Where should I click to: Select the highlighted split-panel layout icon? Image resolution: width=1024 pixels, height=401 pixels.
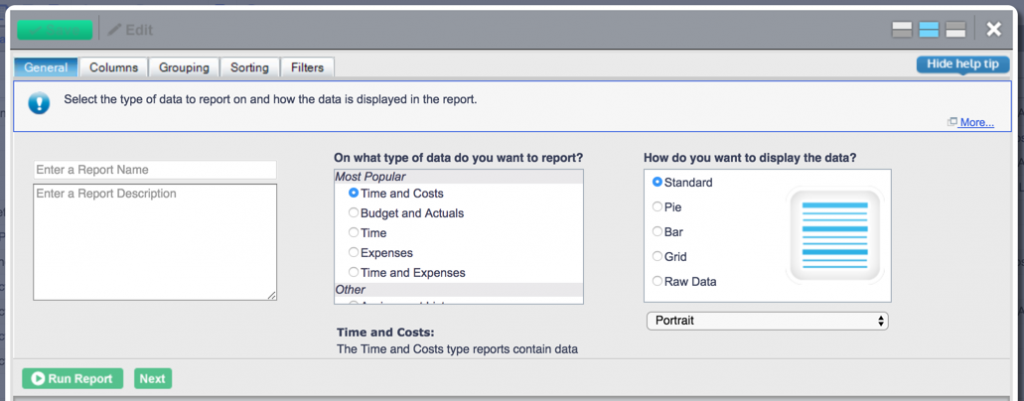[x=929, y=30]
